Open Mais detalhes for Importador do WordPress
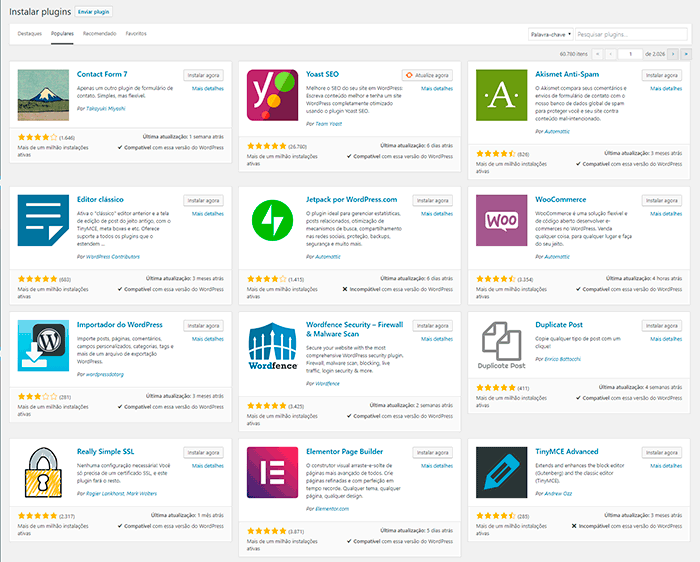 [x=208, y=339]
